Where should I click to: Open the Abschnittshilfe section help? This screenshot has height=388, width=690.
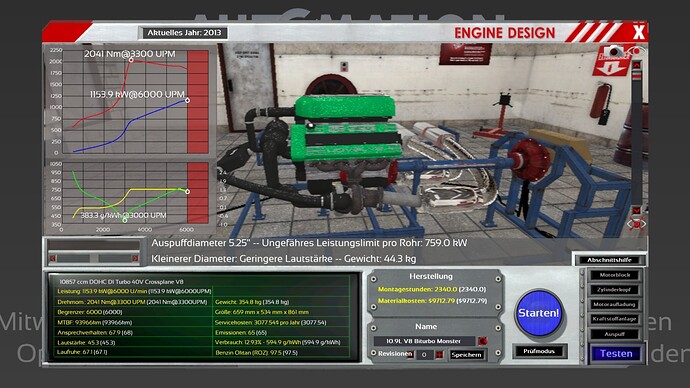tap(609, 260)
